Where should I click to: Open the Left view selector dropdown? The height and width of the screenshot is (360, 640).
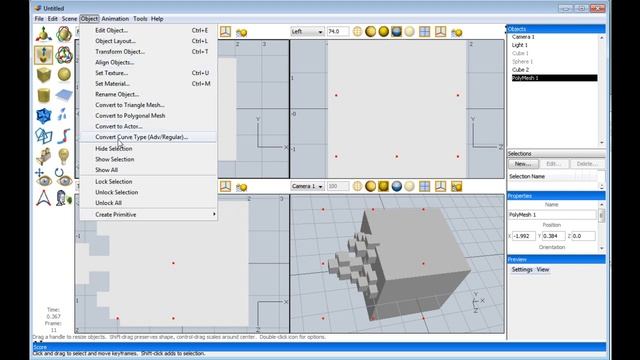307,31
